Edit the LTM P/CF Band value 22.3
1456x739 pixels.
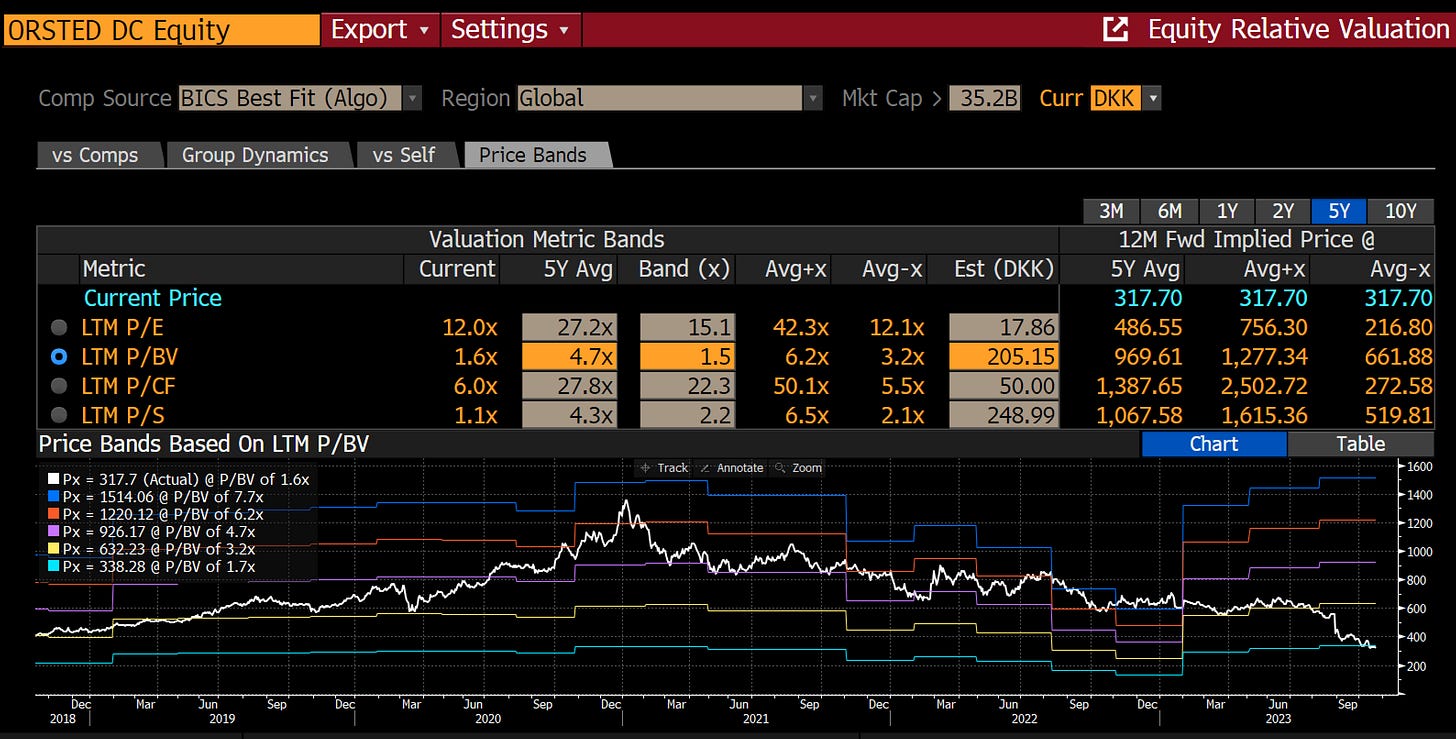click(x=685, y=385)
